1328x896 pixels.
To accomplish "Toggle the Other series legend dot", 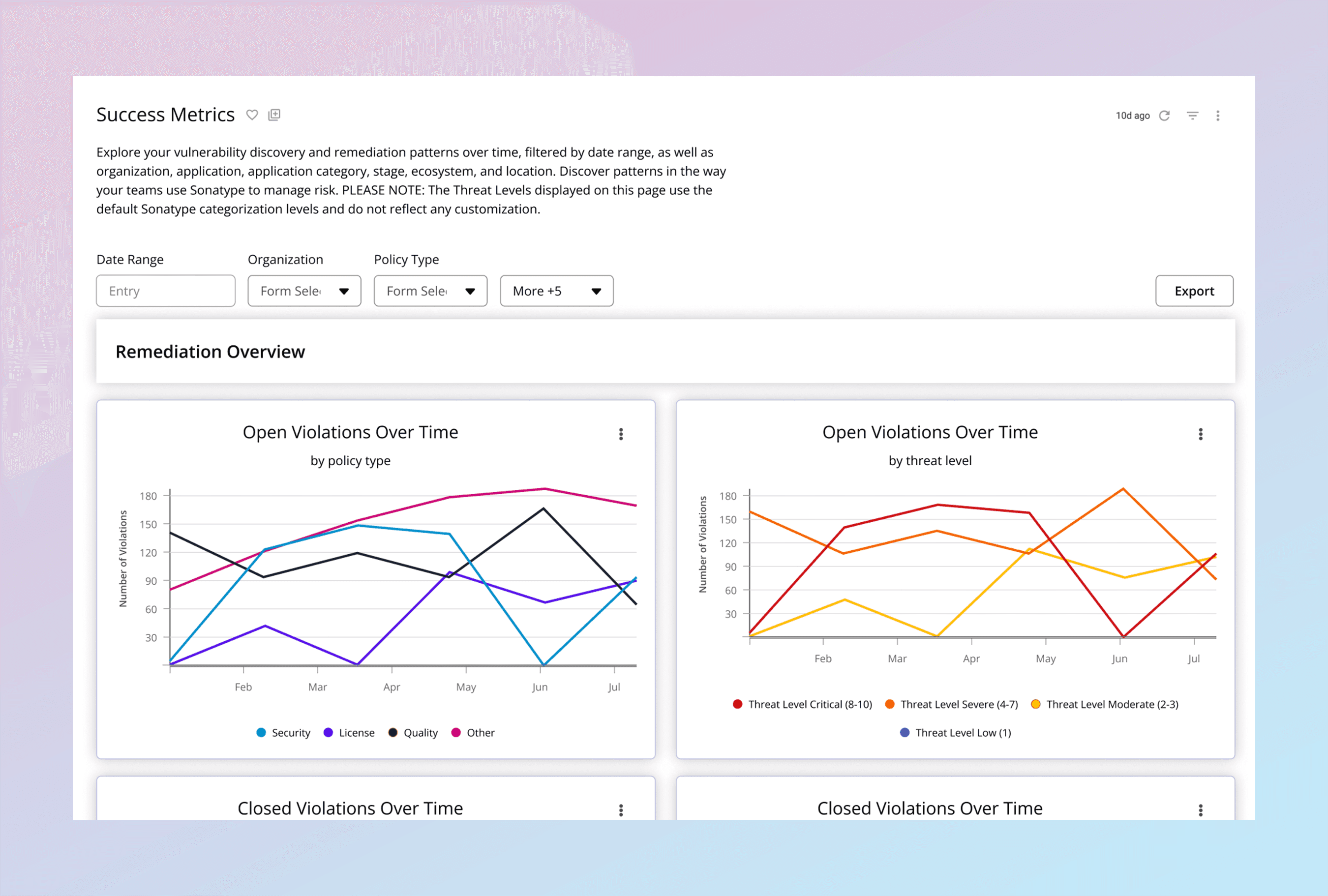I will pos(456,733).
